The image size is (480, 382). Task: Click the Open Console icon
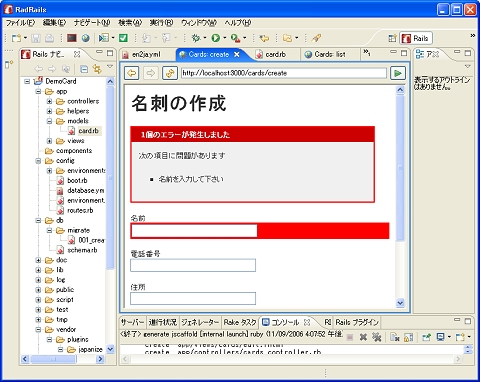pyautogui.click(x=460, y=337)
